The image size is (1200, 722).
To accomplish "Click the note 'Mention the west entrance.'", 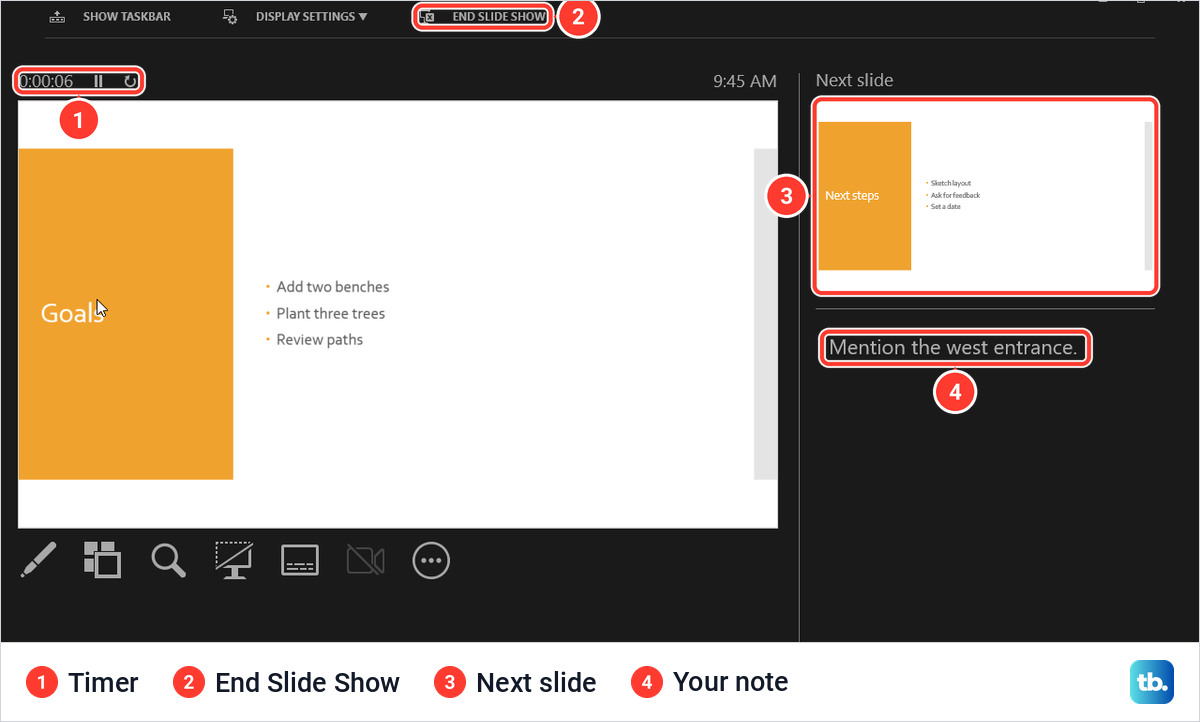I will [954, 348].
